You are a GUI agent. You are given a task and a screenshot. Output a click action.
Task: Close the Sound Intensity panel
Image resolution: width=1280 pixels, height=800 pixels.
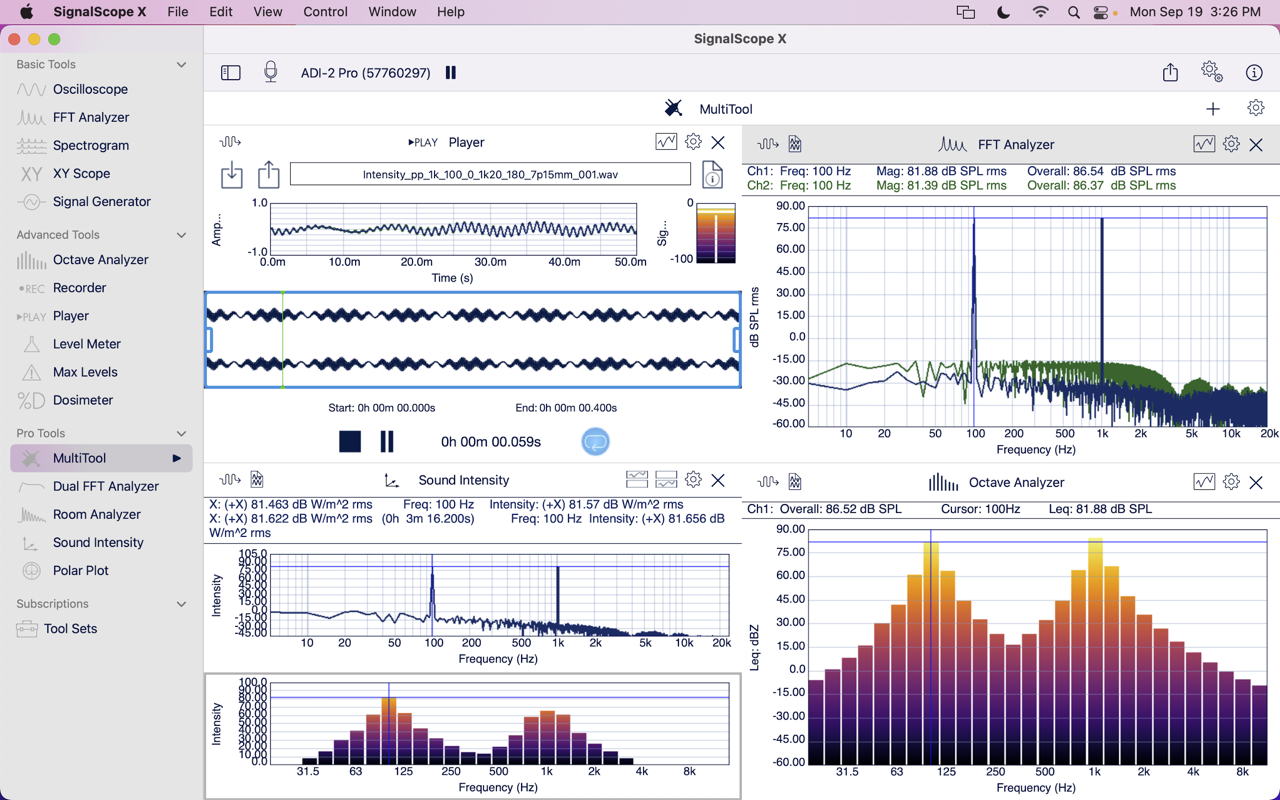718,481
